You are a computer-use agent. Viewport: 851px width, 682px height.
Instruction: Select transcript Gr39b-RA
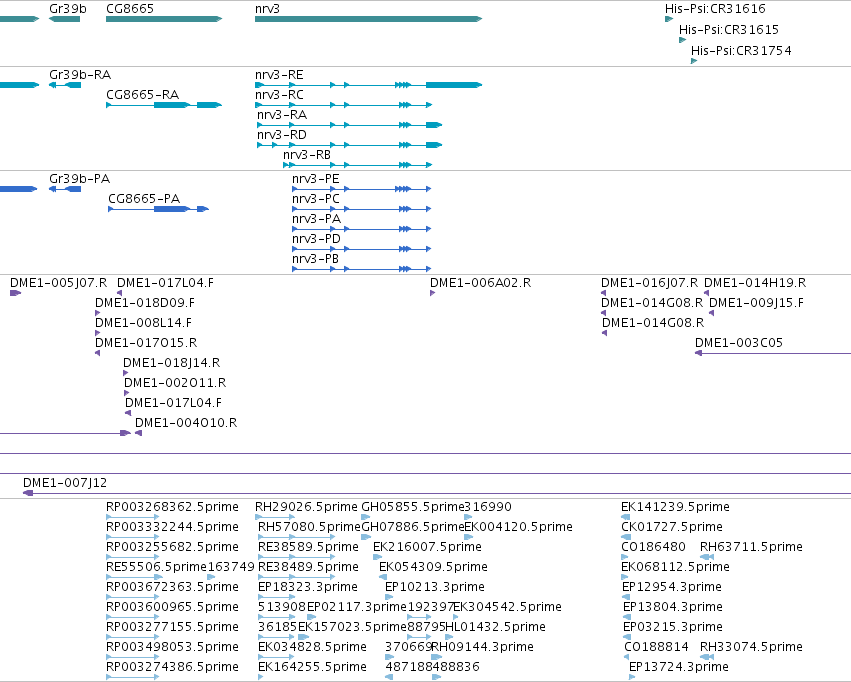pyautogui.click(x=80, y=74)
